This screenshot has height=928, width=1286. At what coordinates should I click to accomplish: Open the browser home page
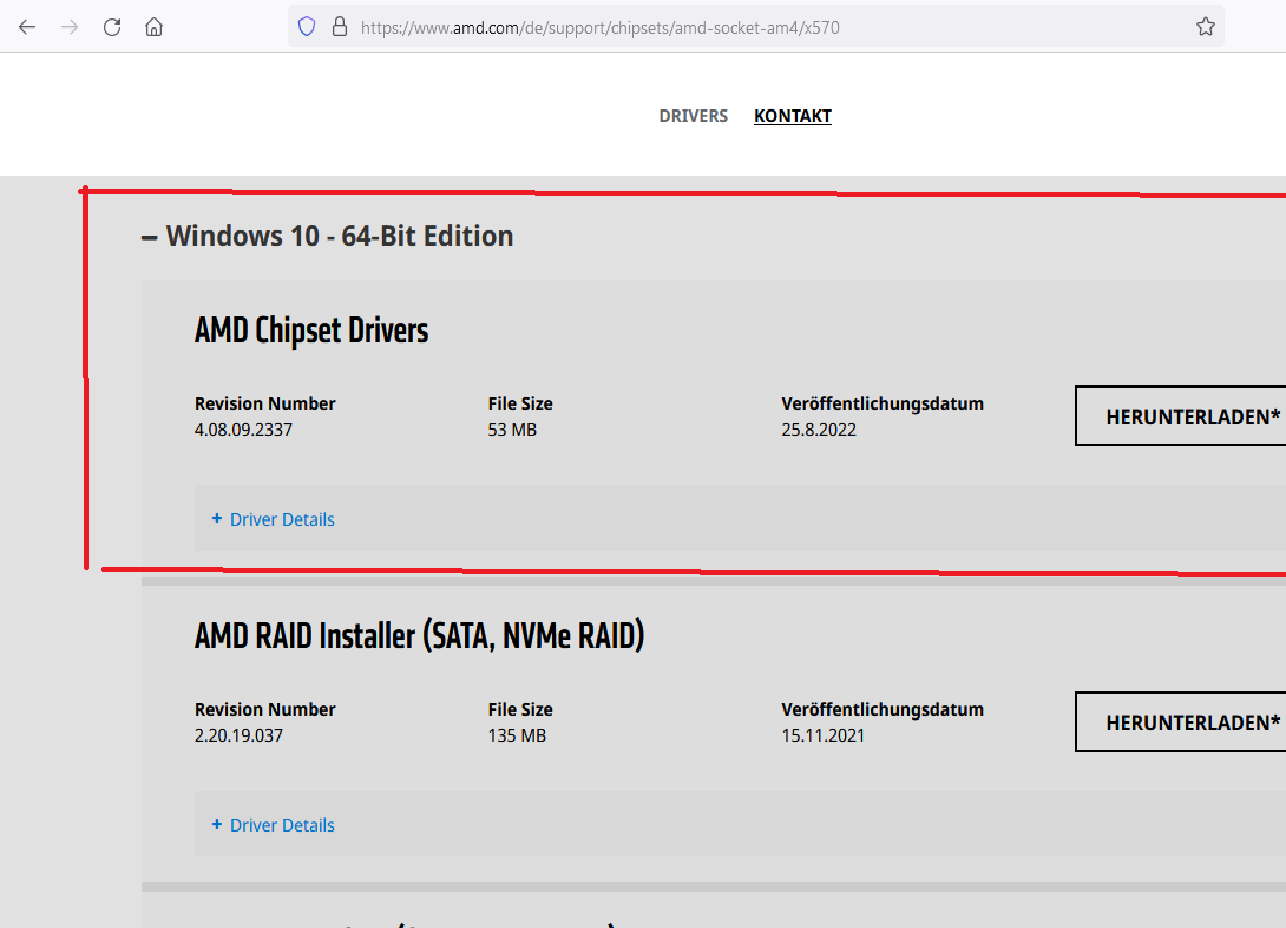[x=154, y=27]
